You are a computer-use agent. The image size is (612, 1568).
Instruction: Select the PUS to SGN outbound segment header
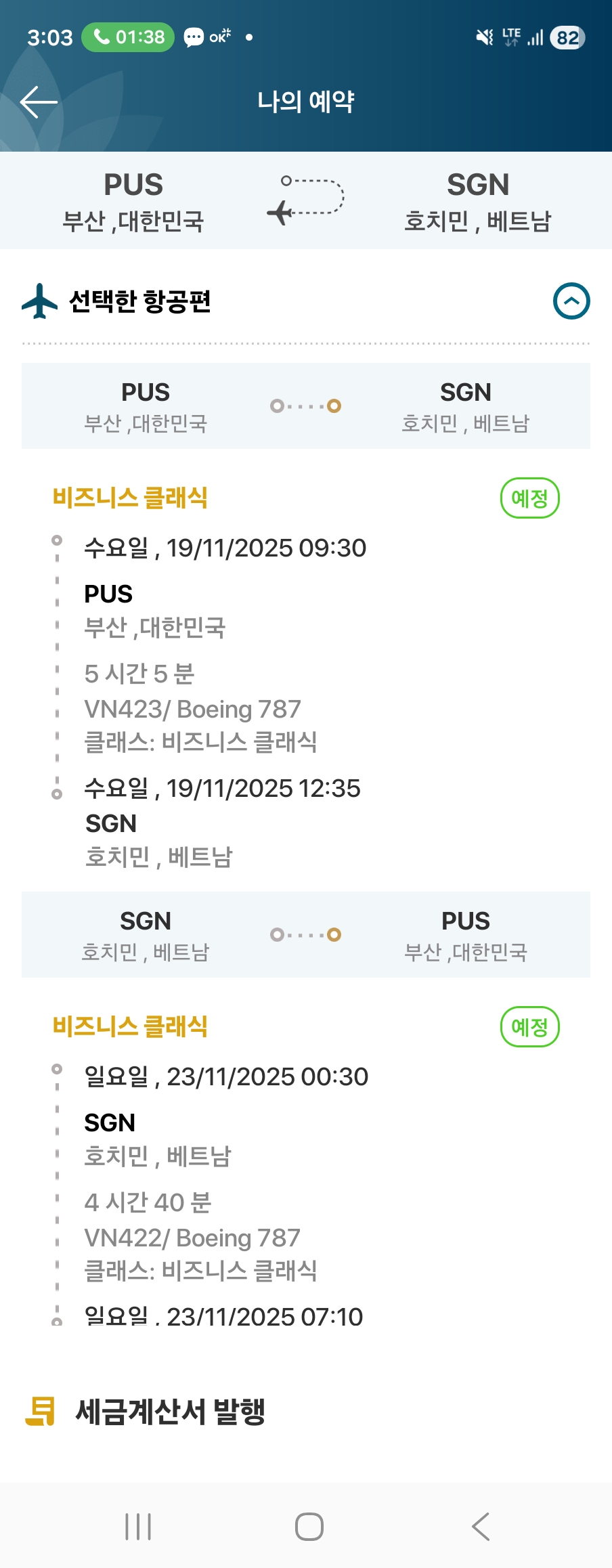click(306, 406)
